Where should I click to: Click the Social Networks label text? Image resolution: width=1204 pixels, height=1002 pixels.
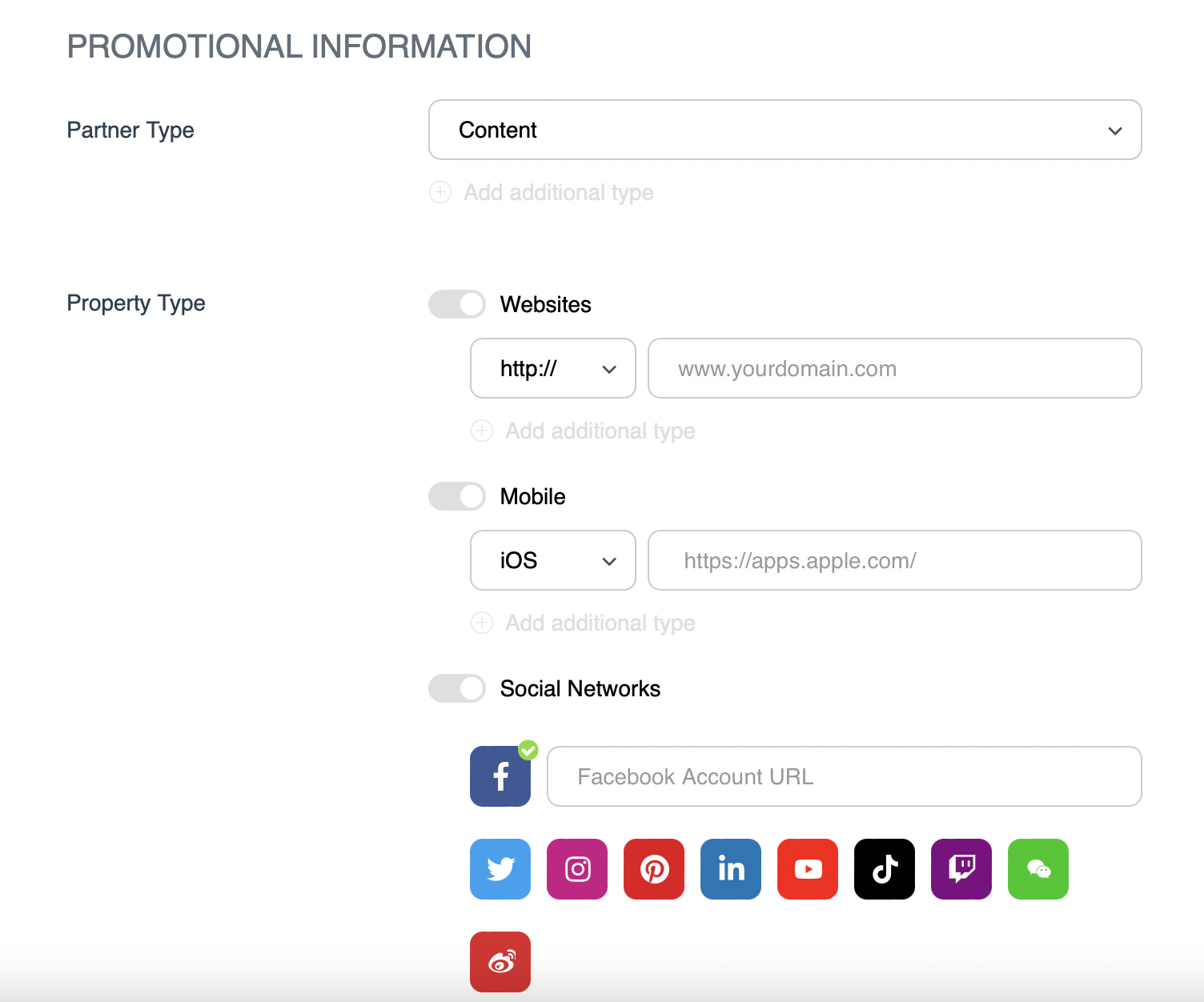click(x=580, y=688)
